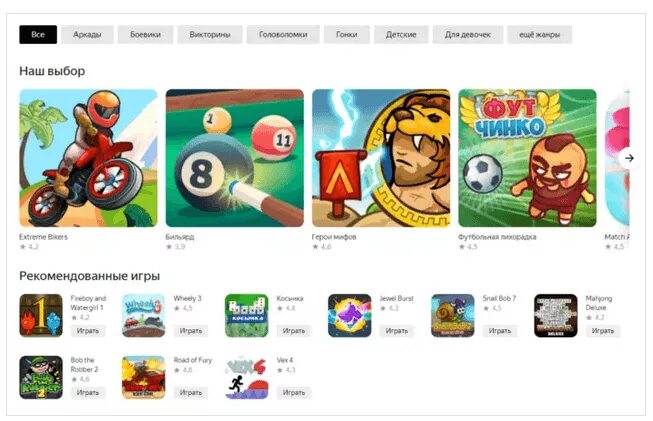The image size is (653, 421).
Task: Click Играть button for Wheely 3
Action: click(x=191, y=331)
